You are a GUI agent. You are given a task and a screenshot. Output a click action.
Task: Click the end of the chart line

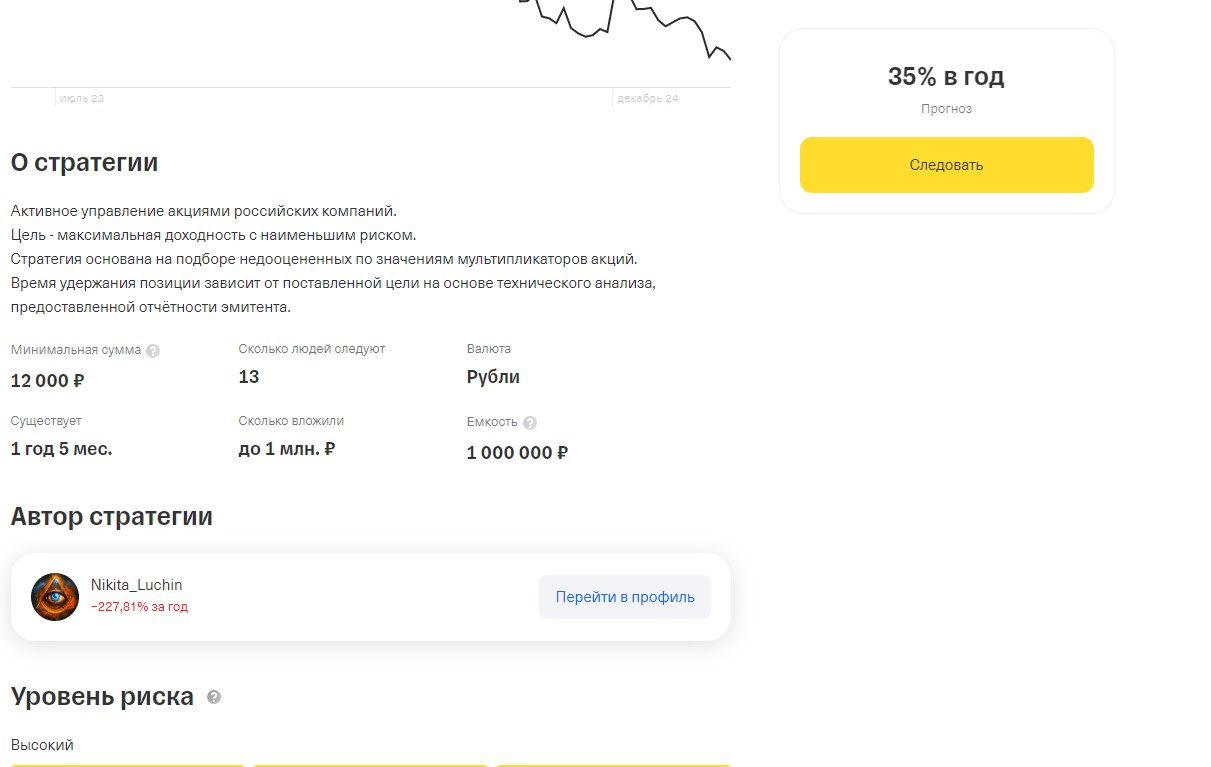(730, 58)
